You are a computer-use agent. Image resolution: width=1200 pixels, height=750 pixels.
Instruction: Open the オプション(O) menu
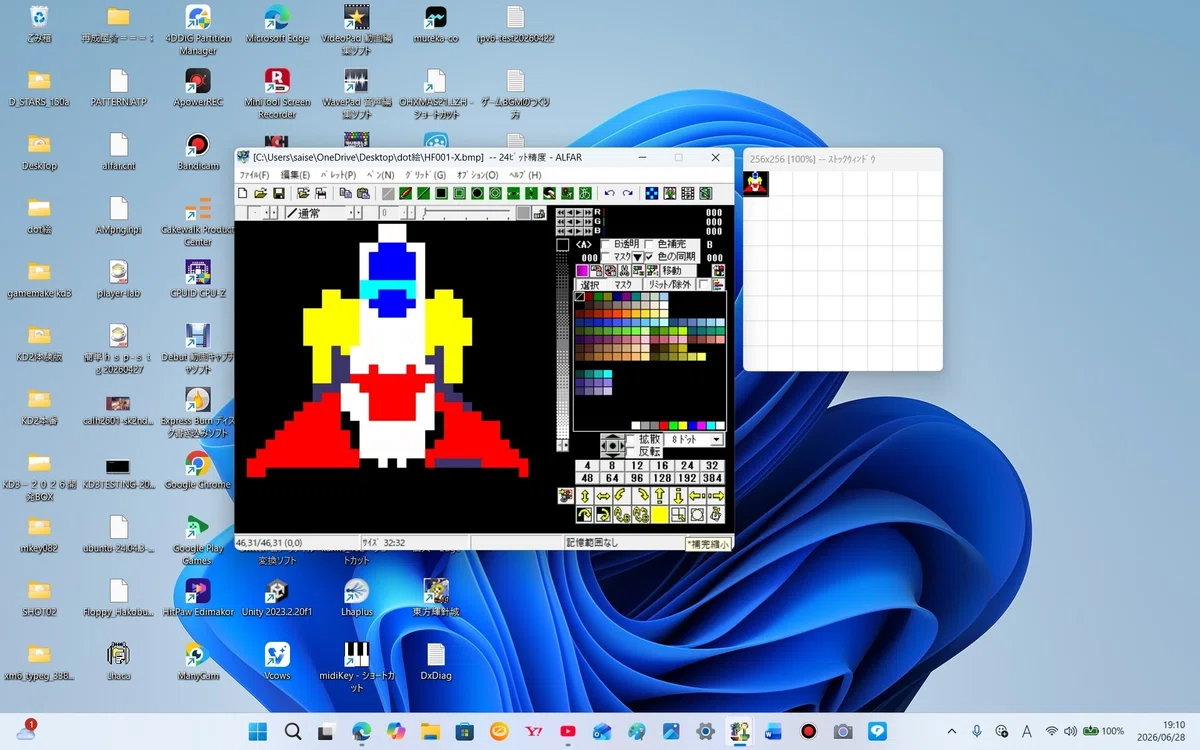click(x=477, y=175)
